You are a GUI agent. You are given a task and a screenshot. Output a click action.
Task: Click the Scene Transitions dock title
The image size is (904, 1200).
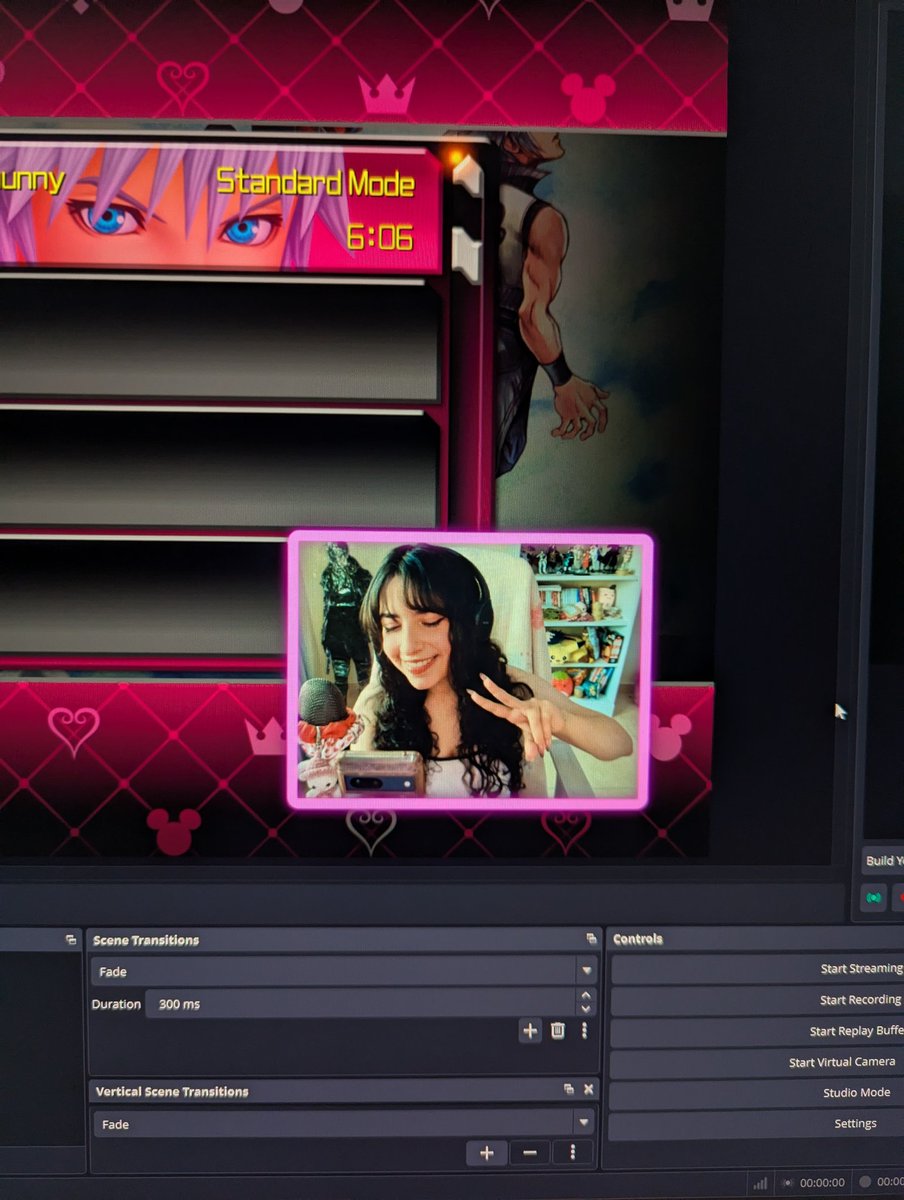click(x=146, y=940)
